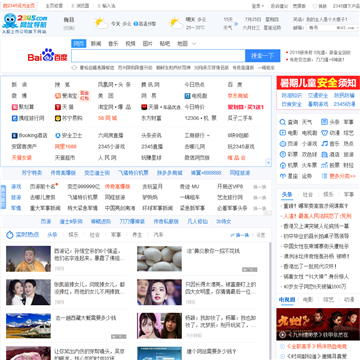Open the garlic cloves news thumbnail

pyautogui.click(x=159, y=259)
